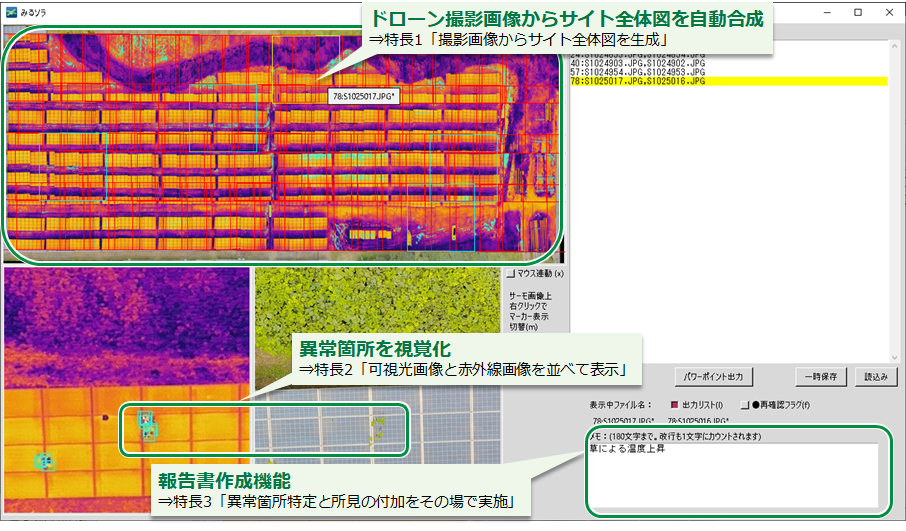Viewport: 906px width, 531px height.
Task: Click the file list scrollbar up arrow
Action: [x=893, y=47]
